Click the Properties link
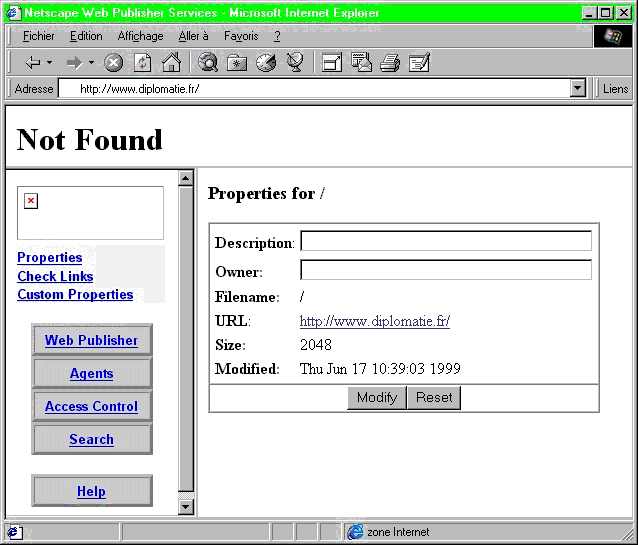The height and width of the screenshot is (545, 638). tap(50, 258)
